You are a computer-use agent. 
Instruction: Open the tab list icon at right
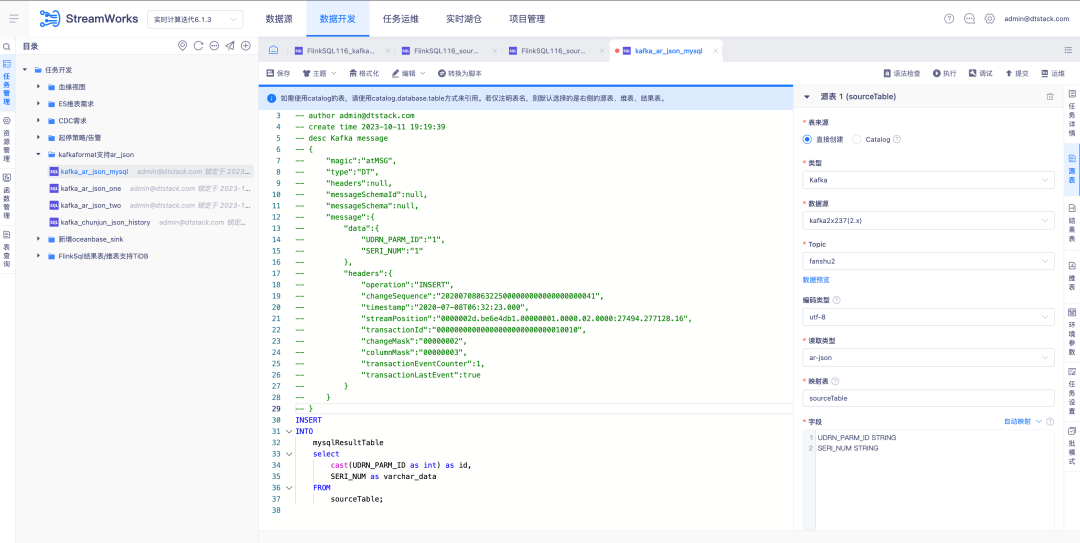[1068, 50]
